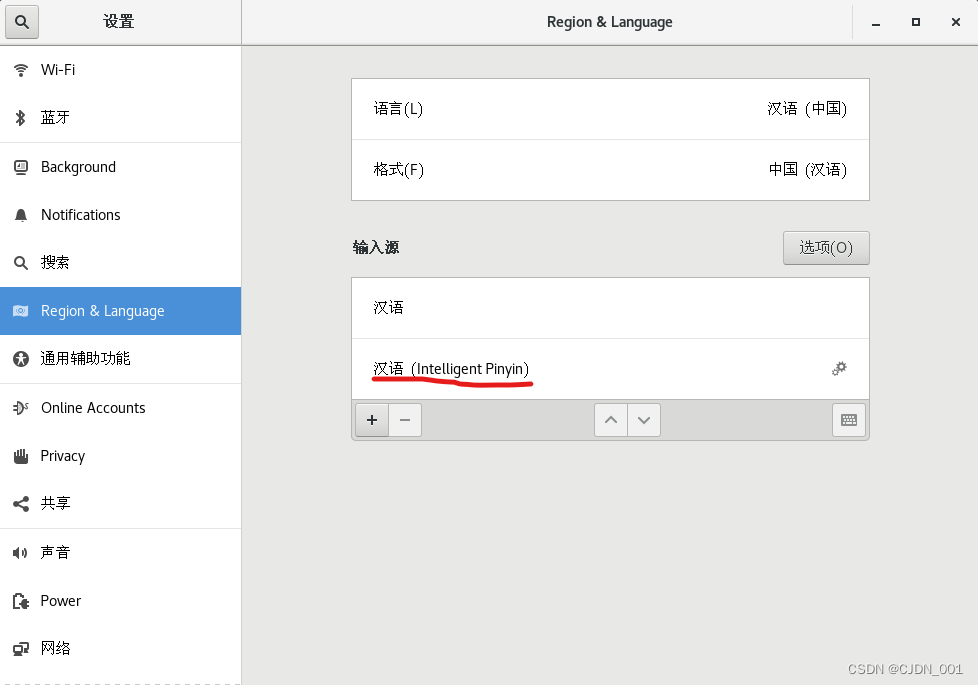Viewport: 978px width, 685px height.
Task: Click the magnifier icon beside 搜索
Action: (21, 263)
